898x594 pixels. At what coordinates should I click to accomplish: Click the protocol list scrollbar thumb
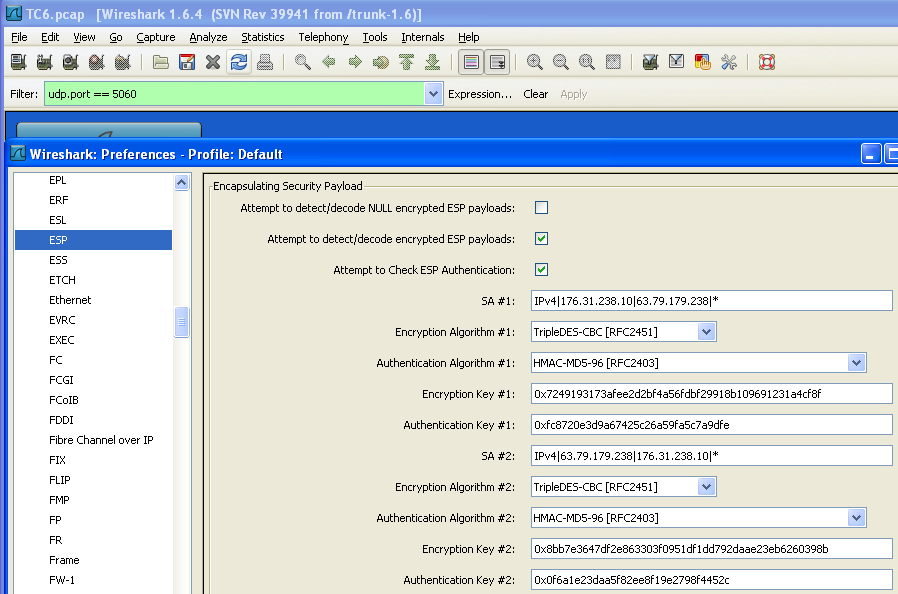pos(182,322)
